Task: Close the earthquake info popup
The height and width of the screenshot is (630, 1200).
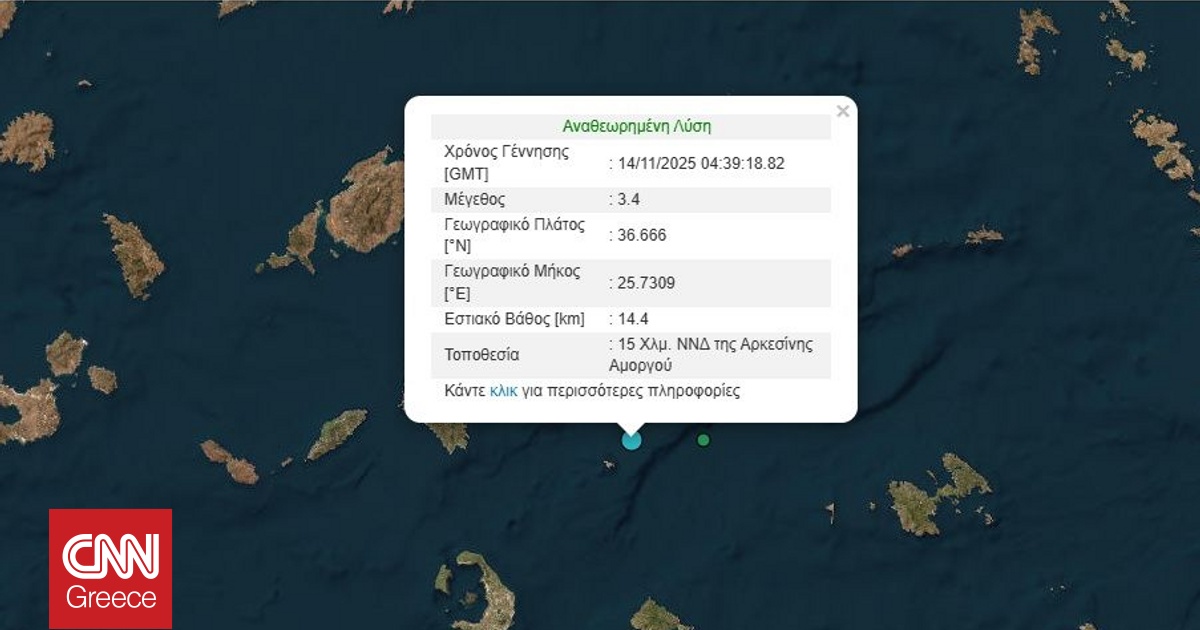Action: (x=842, y=111)
